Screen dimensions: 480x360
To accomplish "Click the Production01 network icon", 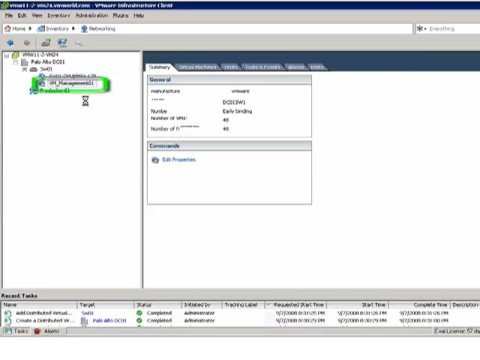I will click(34, 91).
